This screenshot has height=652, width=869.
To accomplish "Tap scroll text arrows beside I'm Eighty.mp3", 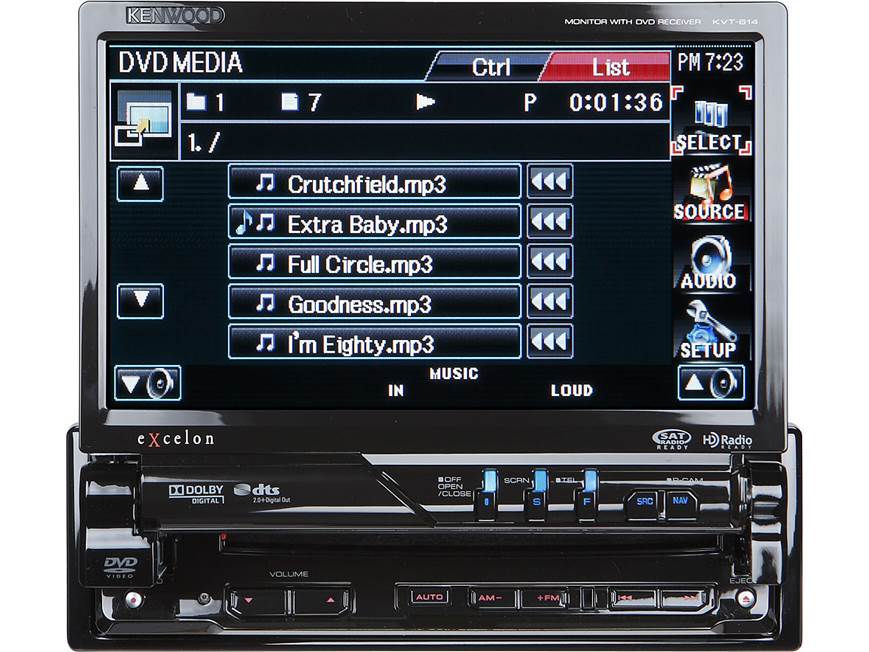I will [x=550, y=341].
